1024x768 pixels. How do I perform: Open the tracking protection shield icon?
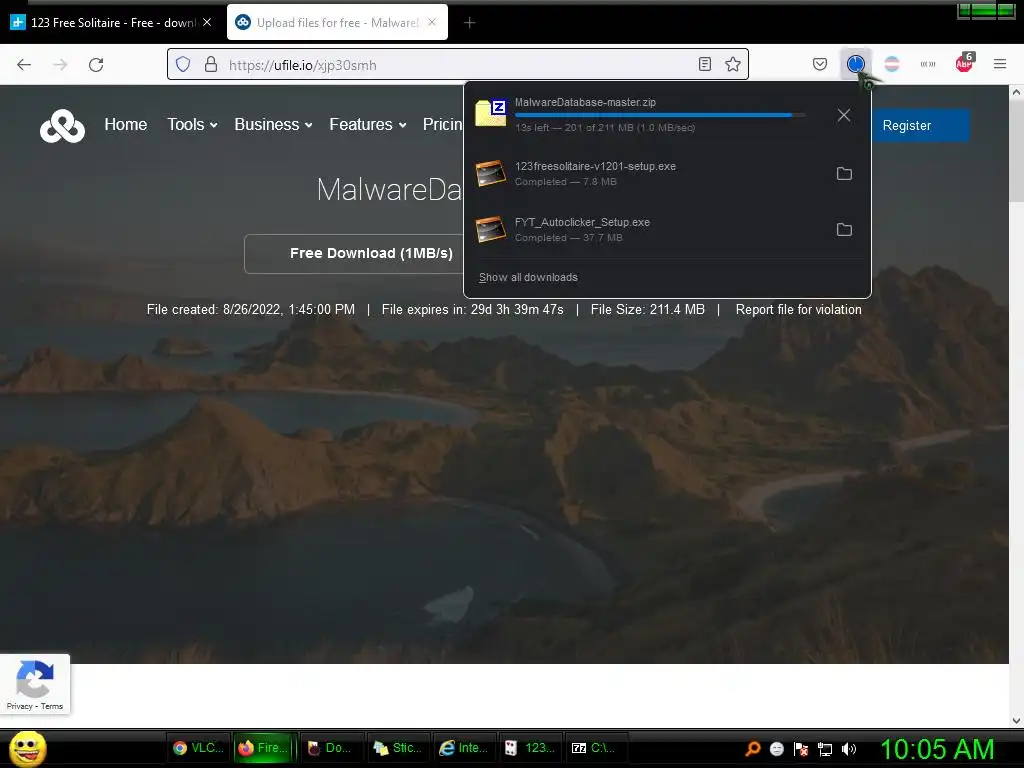tap(184, 64)
